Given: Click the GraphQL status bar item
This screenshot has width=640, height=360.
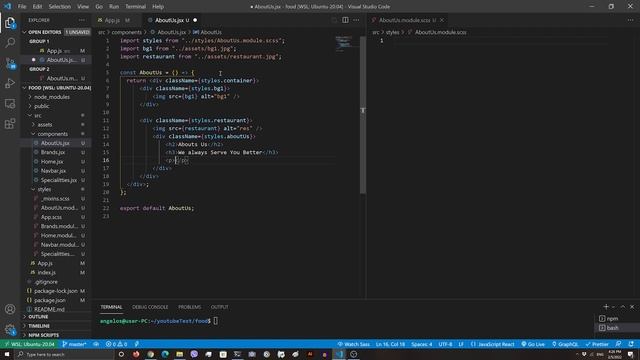Looking at the screenshot, I should click(x=565, y=344).
